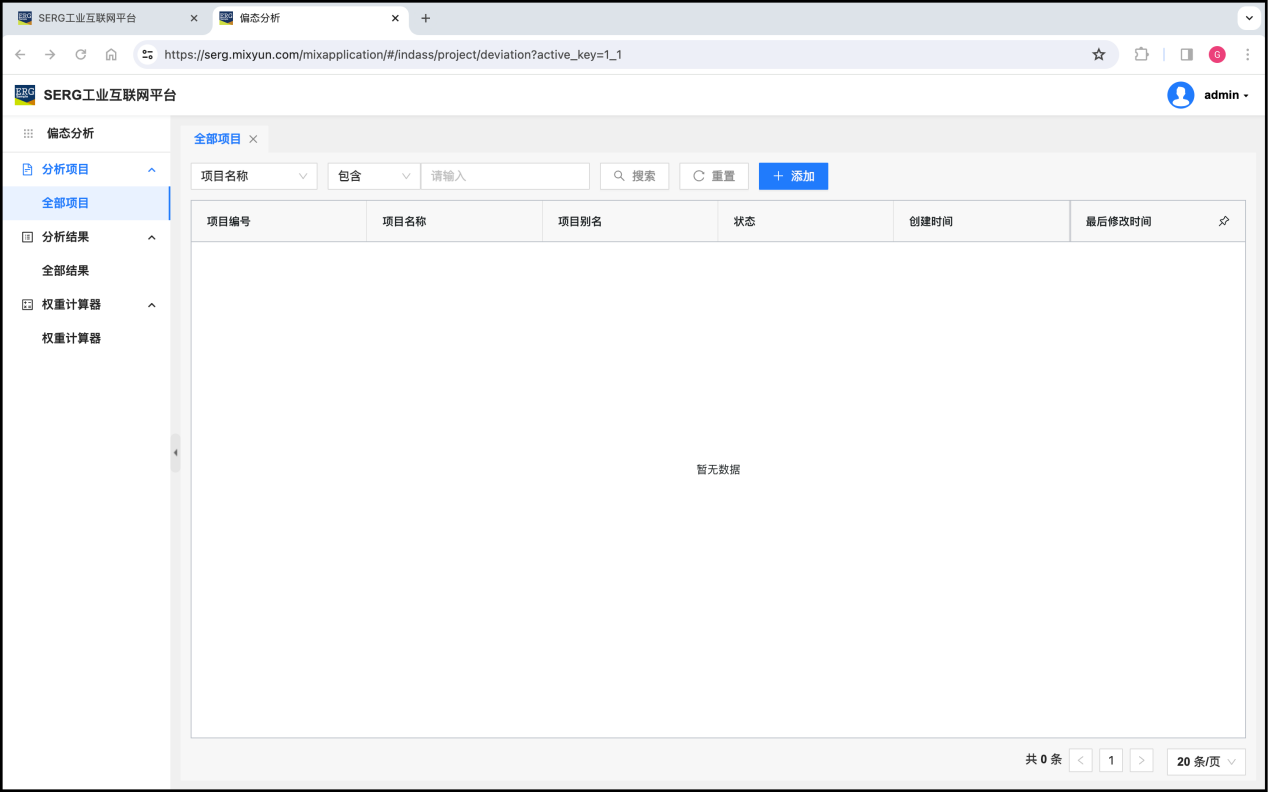
Task: Bookmark this page with the star icon
Action: click(x=1099, y=55)
